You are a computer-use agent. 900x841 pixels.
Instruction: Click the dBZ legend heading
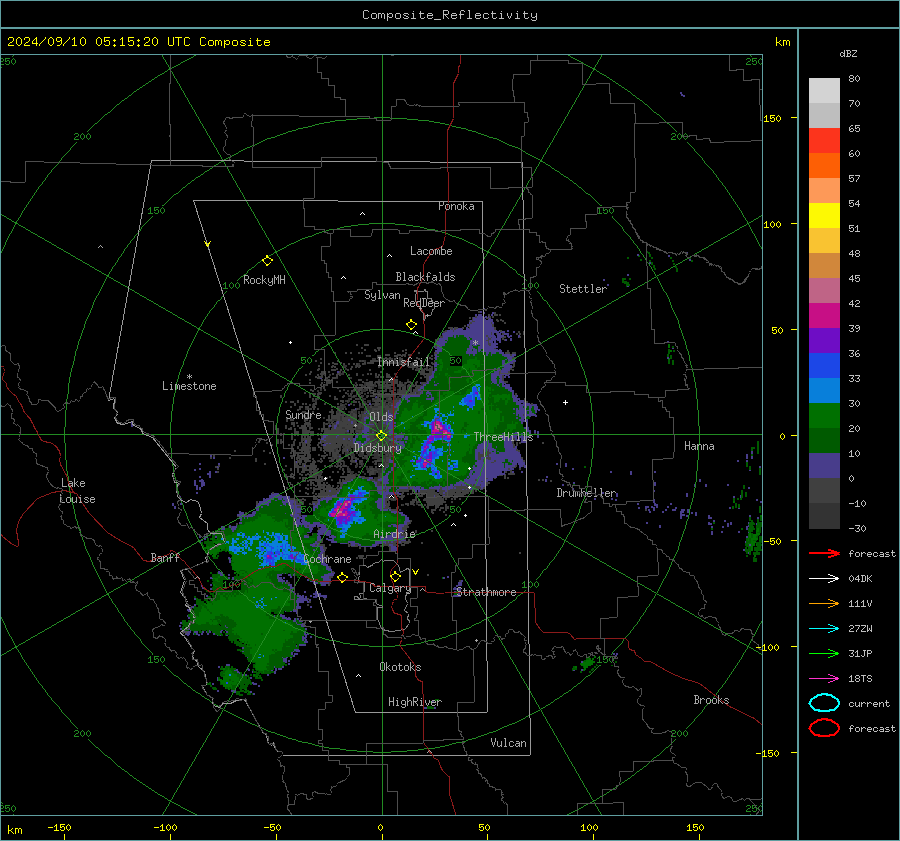pos(848,54)
